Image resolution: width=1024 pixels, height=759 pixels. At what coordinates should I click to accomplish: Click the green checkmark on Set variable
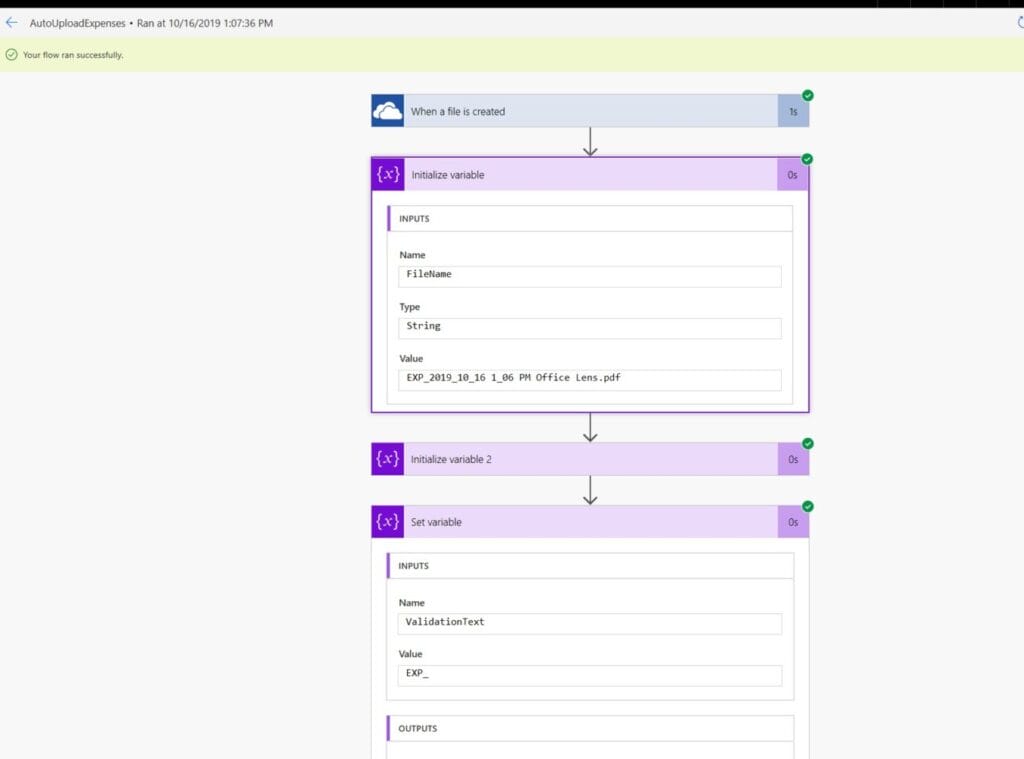(x=807, y=506)
